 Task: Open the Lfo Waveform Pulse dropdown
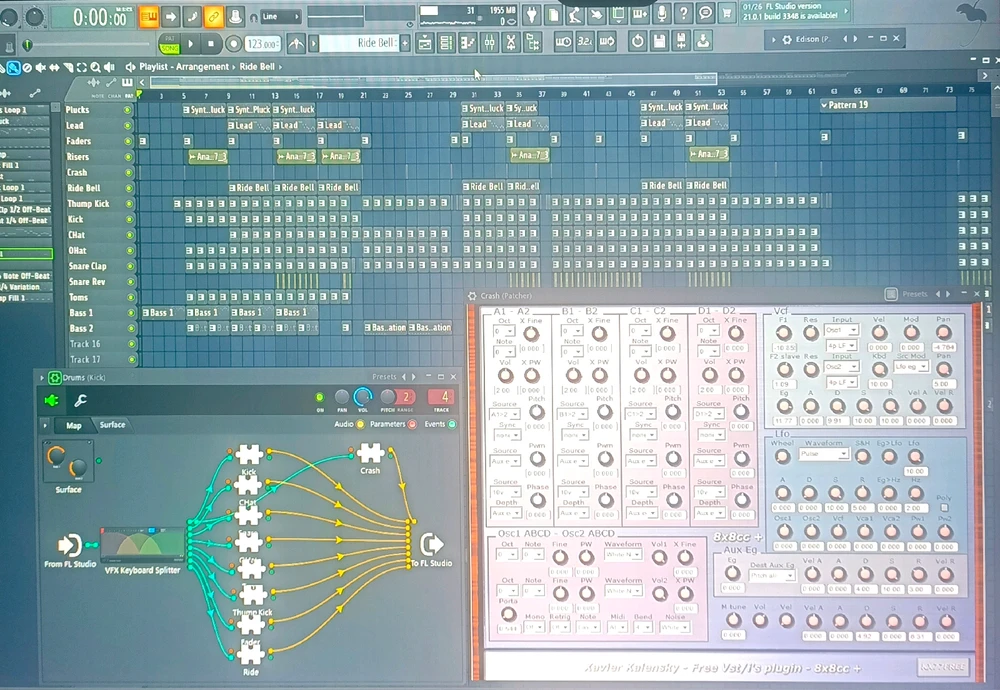pyautogui.click(x=824, y=455)
